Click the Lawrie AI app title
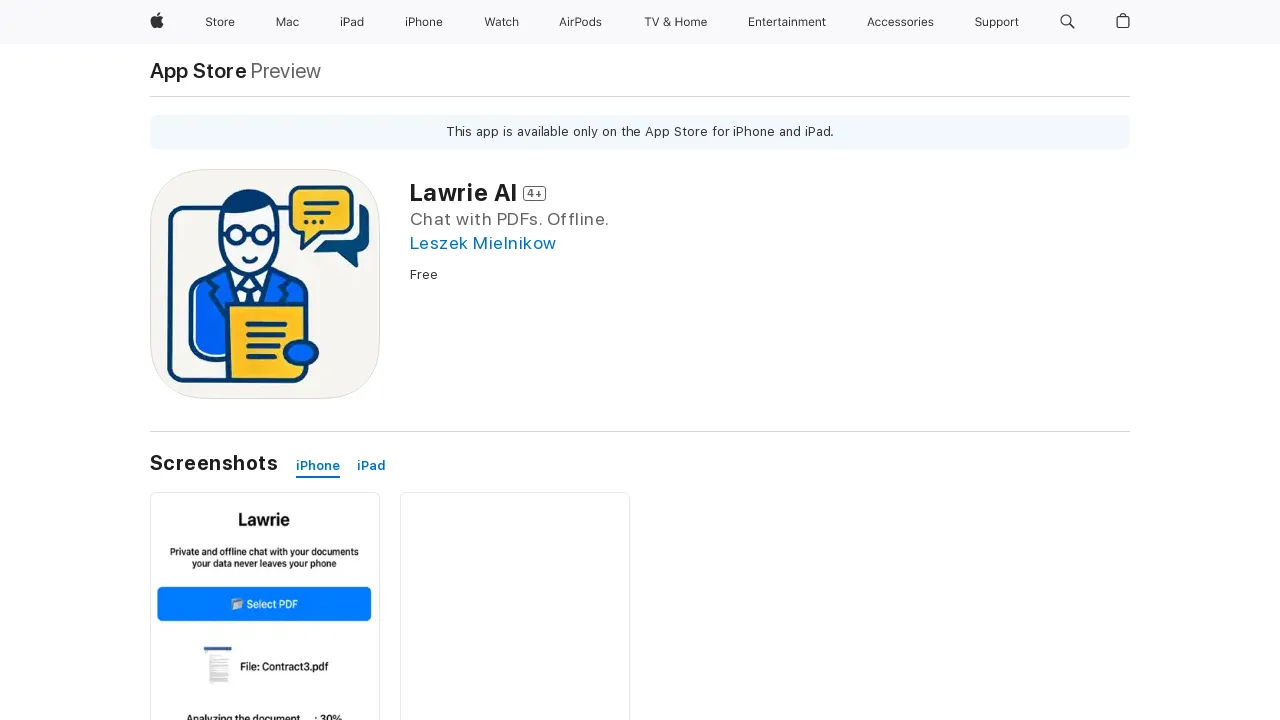The image size is (1280, 720). (x=463, y=193)
